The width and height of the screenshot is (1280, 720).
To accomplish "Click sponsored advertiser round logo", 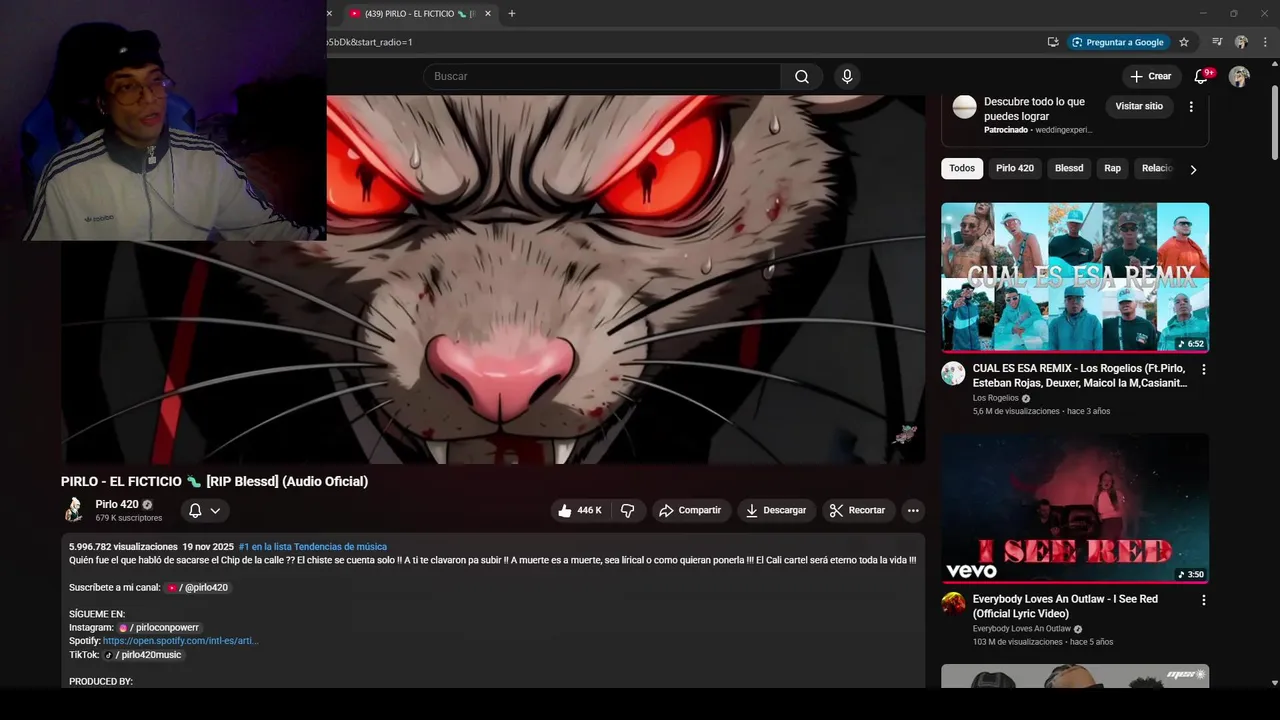I will pos(964,107).
